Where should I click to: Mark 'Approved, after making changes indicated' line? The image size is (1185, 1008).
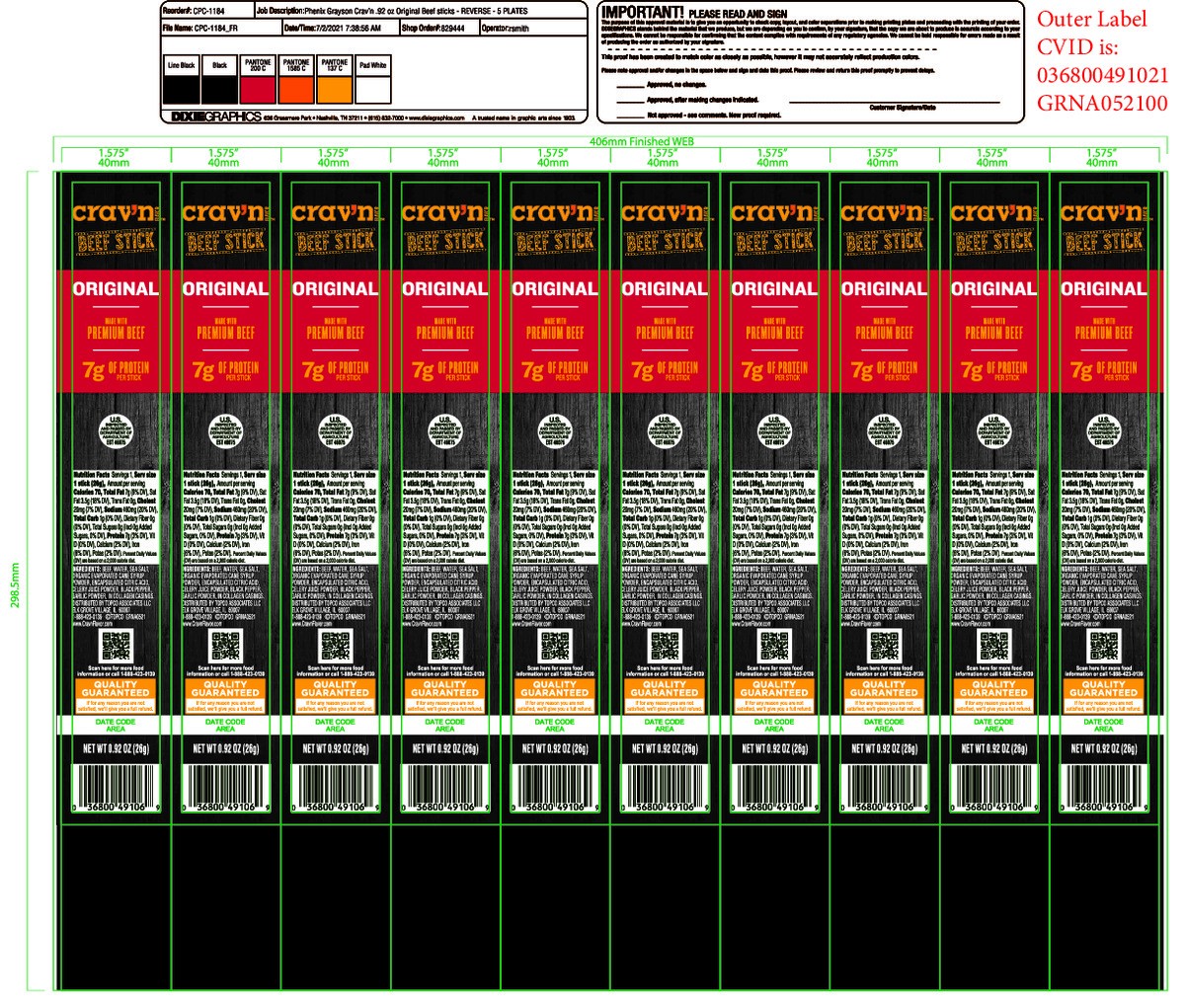(x=630, y=101)
